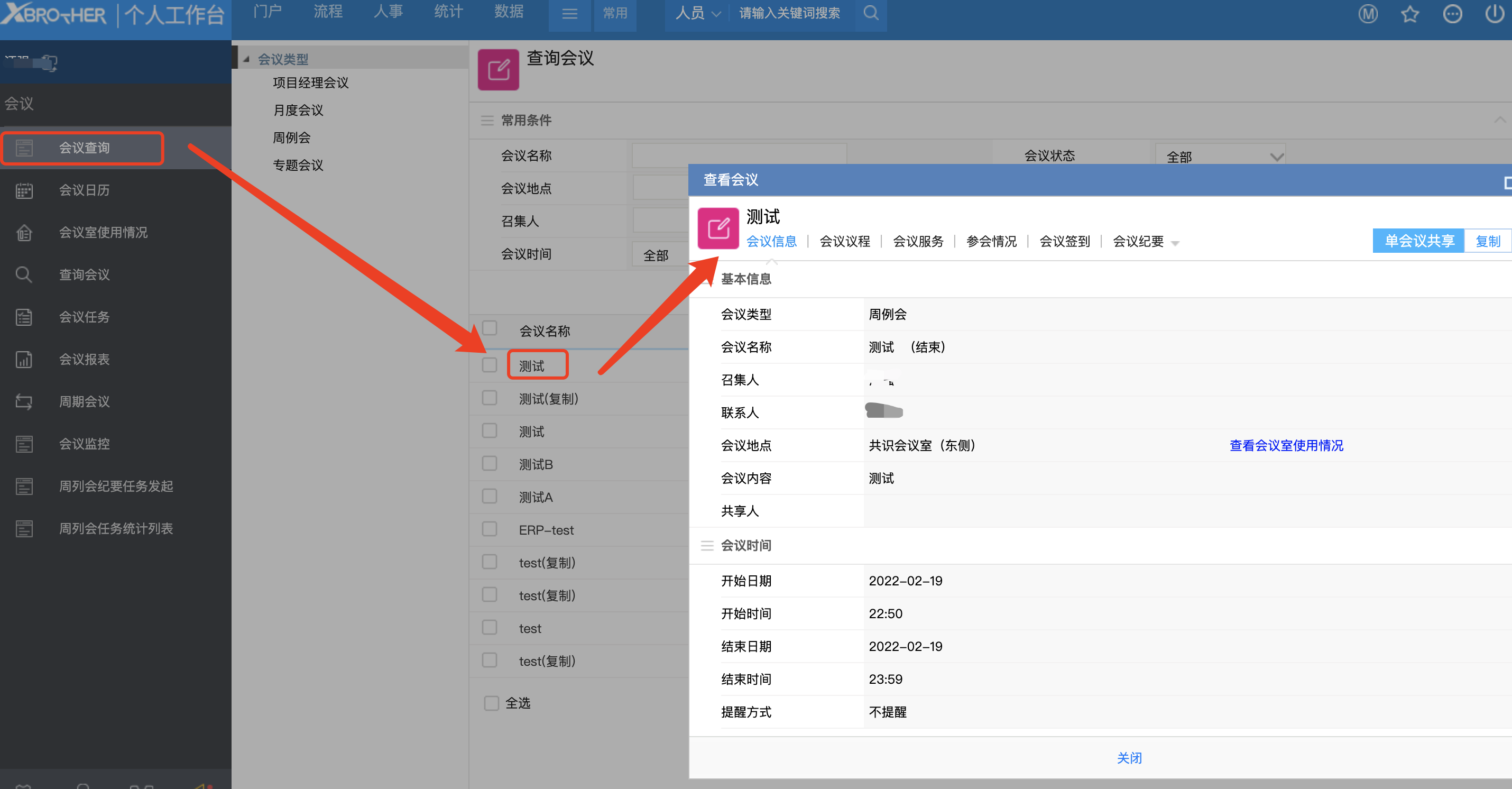Collapse the 会议类型 tree node

point(246,59)
